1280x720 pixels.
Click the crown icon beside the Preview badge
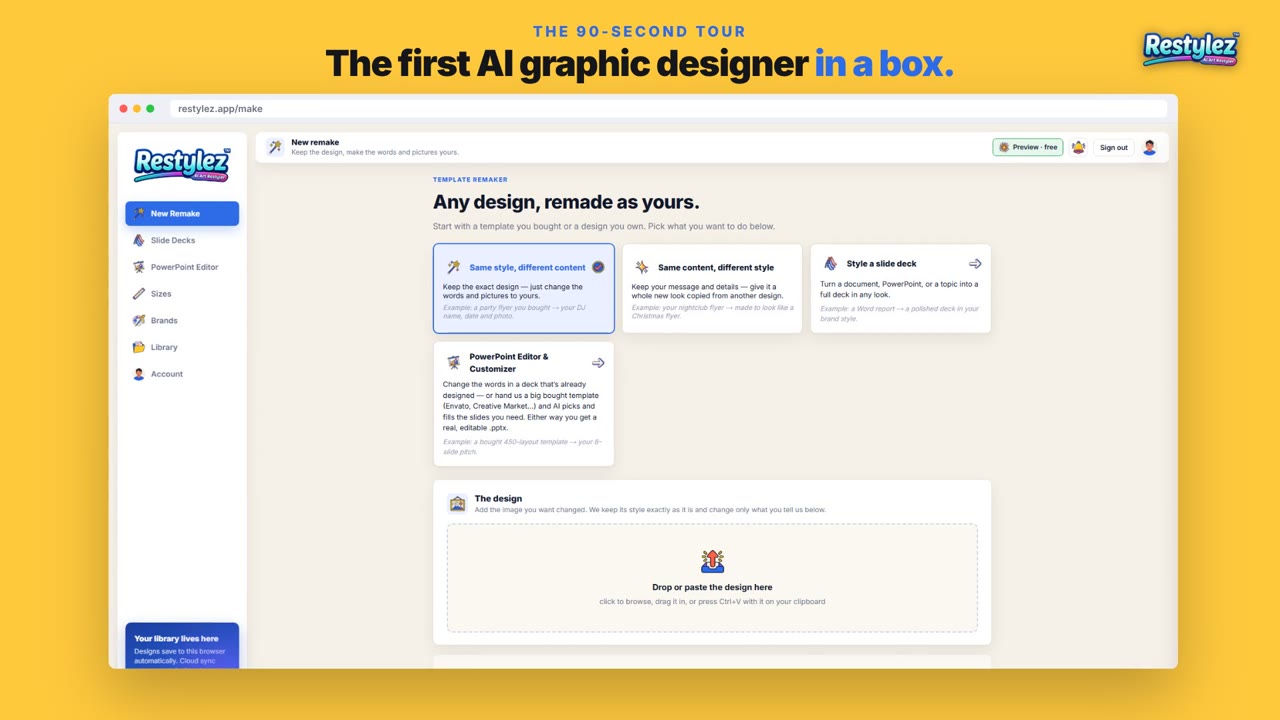point(1078,147)
